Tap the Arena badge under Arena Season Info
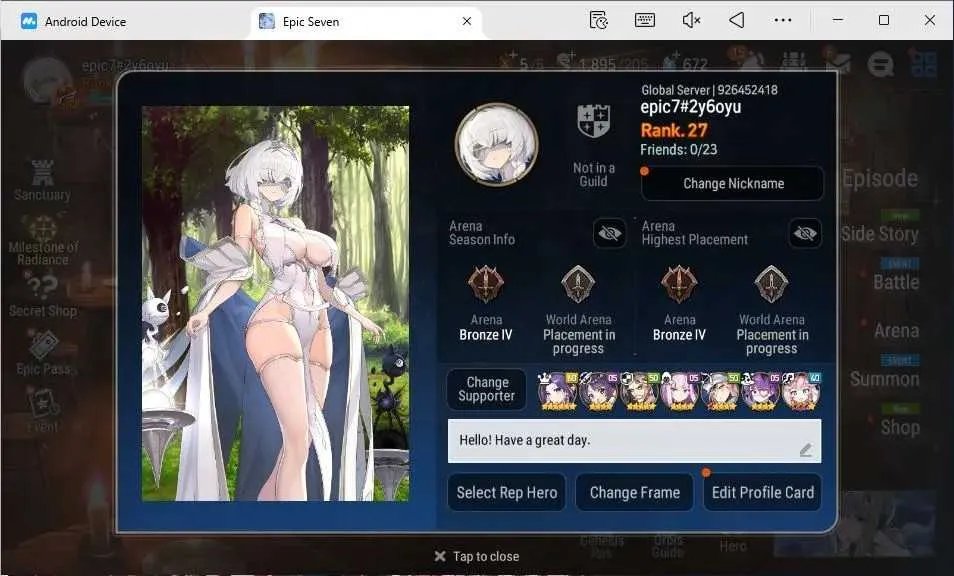 click(486, 283)
